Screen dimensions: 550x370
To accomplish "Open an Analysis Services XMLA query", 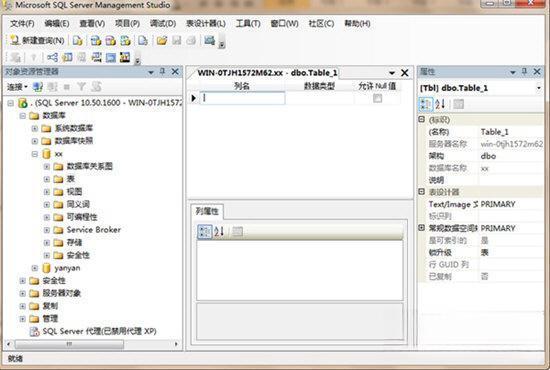I will coord(125,41).
